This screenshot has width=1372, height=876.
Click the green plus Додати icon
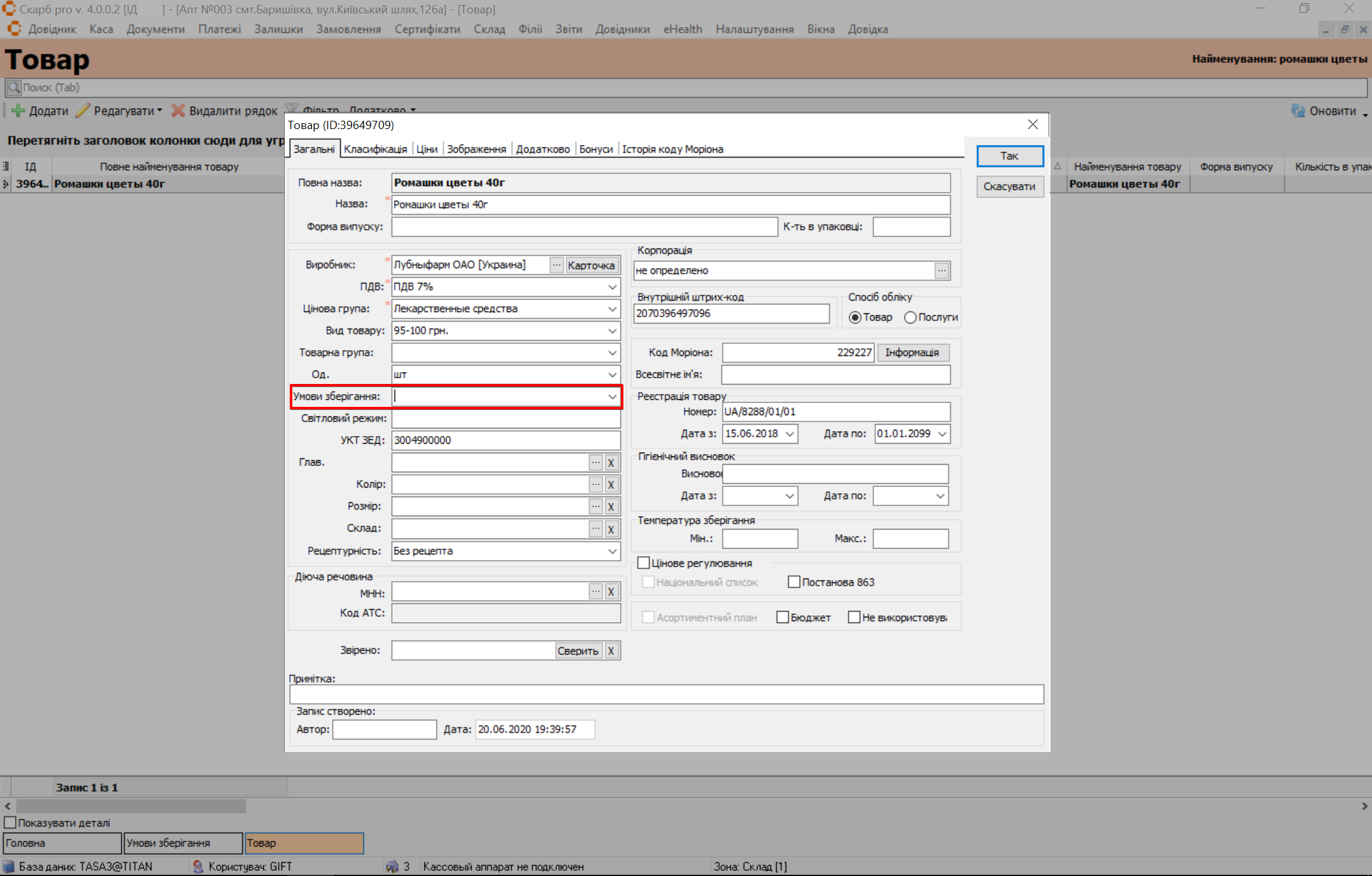(x=18, y=111)
